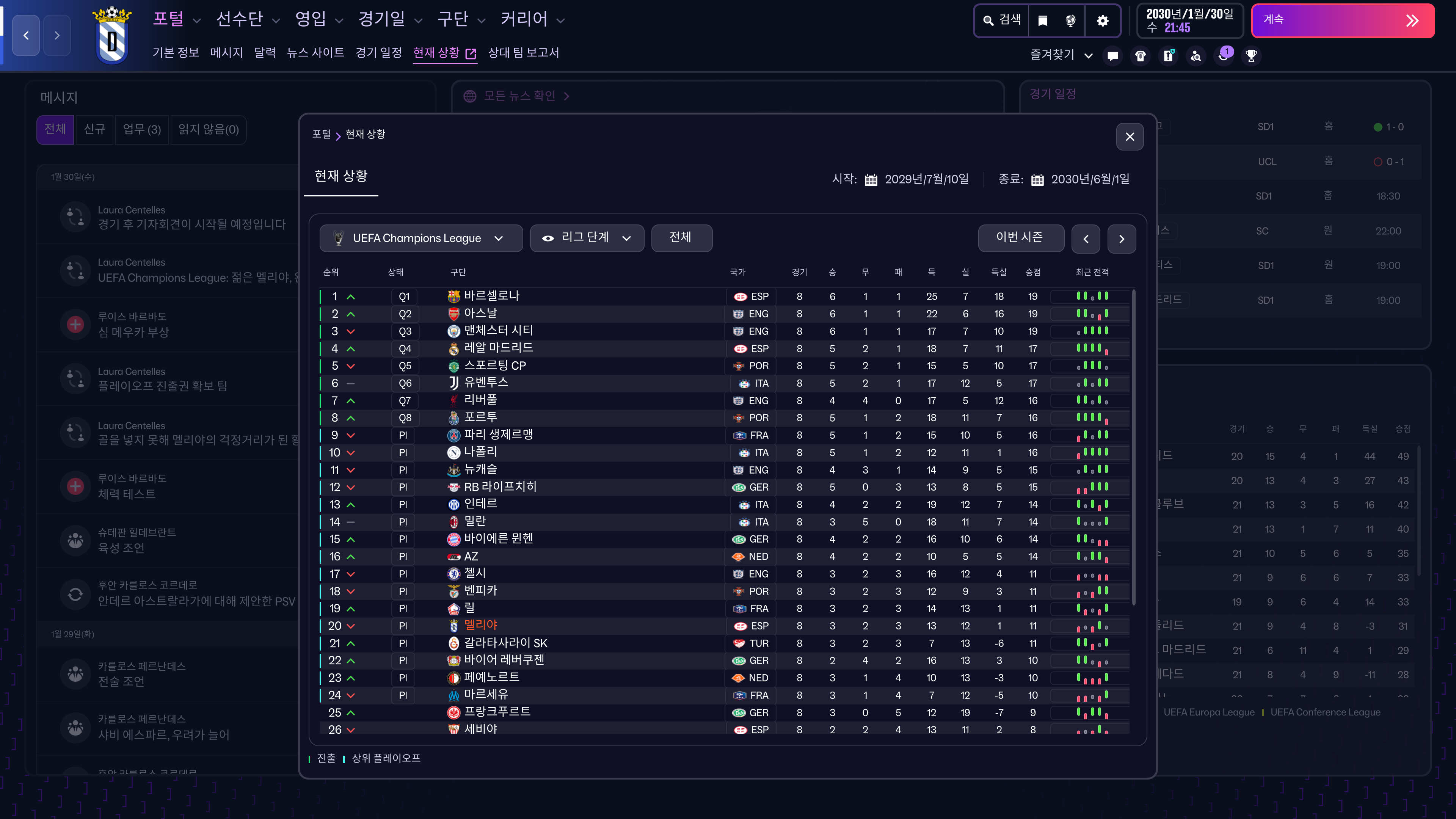Click the league table vertical scrollbar
The width and height of the screenshot is (1456, 819).
click(1133, 447)
